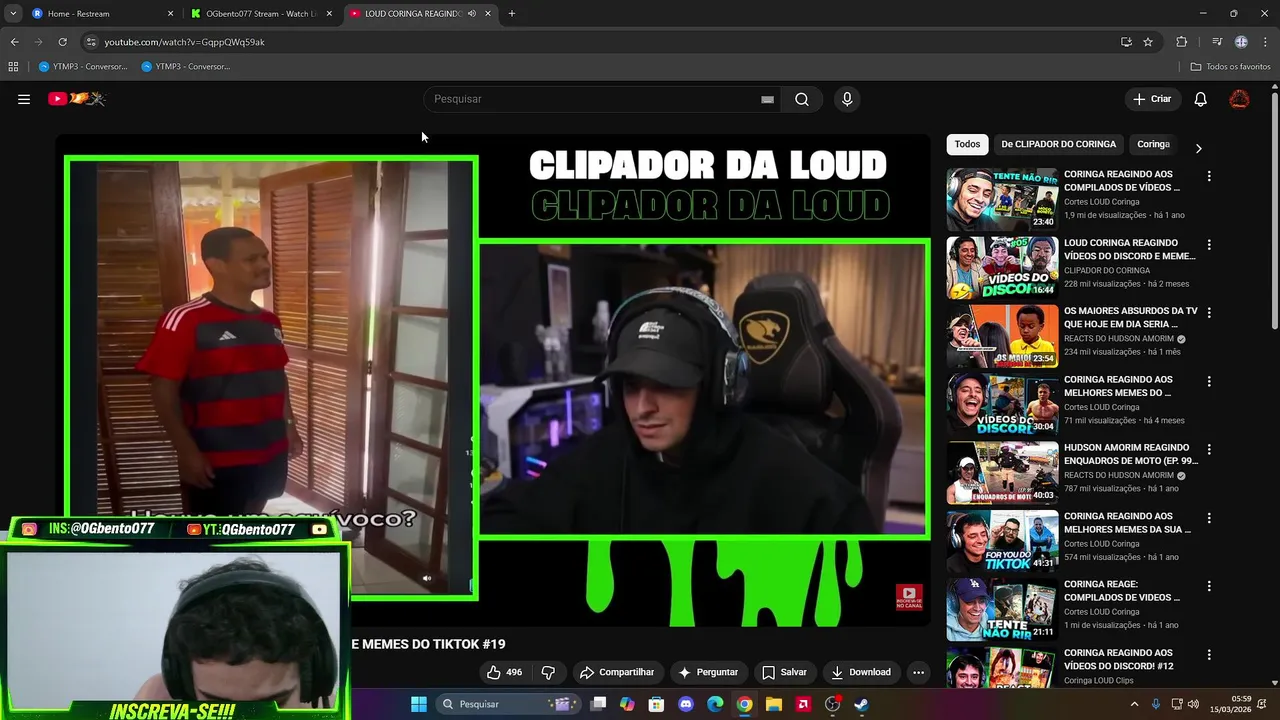Click the Windows taskbar Pesquisar box
The width and height of the screenshot is (1280, 720).
507,704
